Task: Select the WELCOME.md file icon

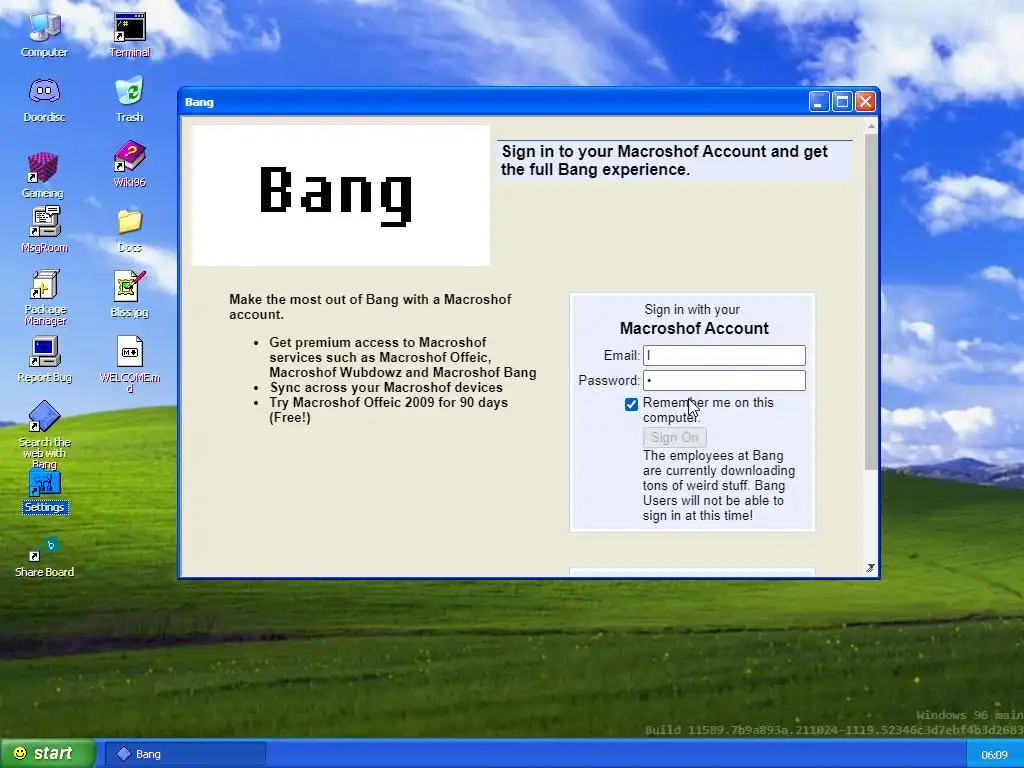Action: coord(129,364)
